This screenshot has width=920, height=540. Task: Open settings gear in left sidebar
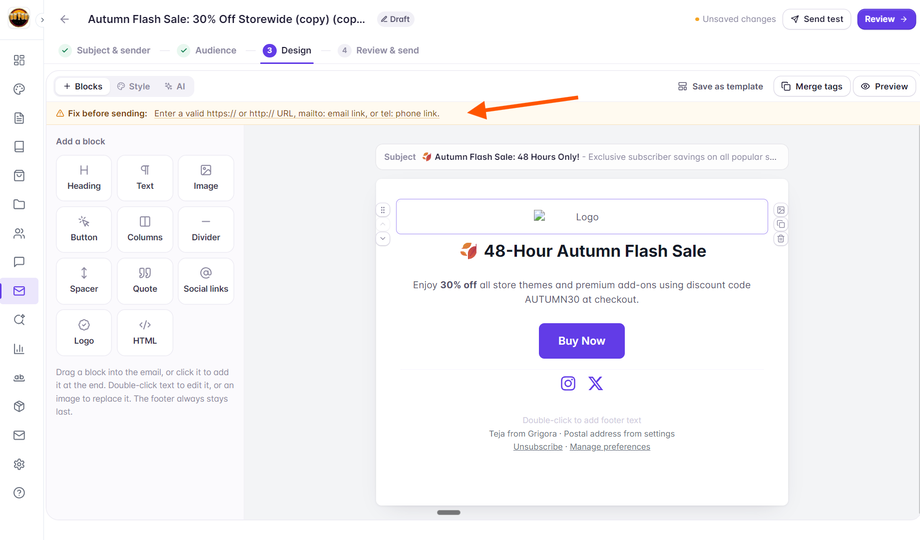pyautogui.click(x=19, y=464)
